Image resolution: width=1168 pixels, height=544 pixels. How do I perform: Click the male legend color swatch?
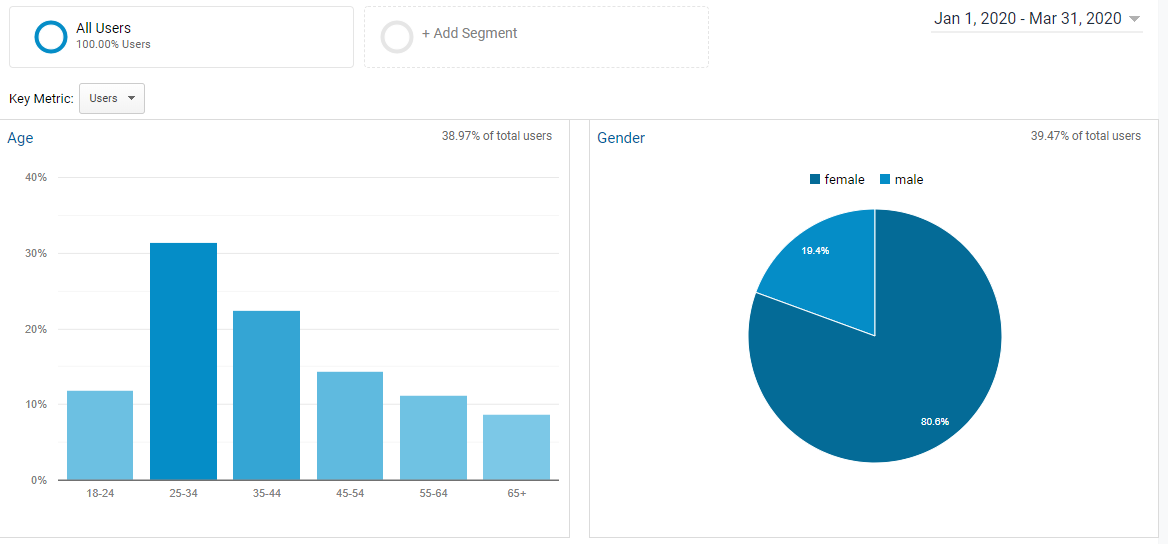(885, 180)
